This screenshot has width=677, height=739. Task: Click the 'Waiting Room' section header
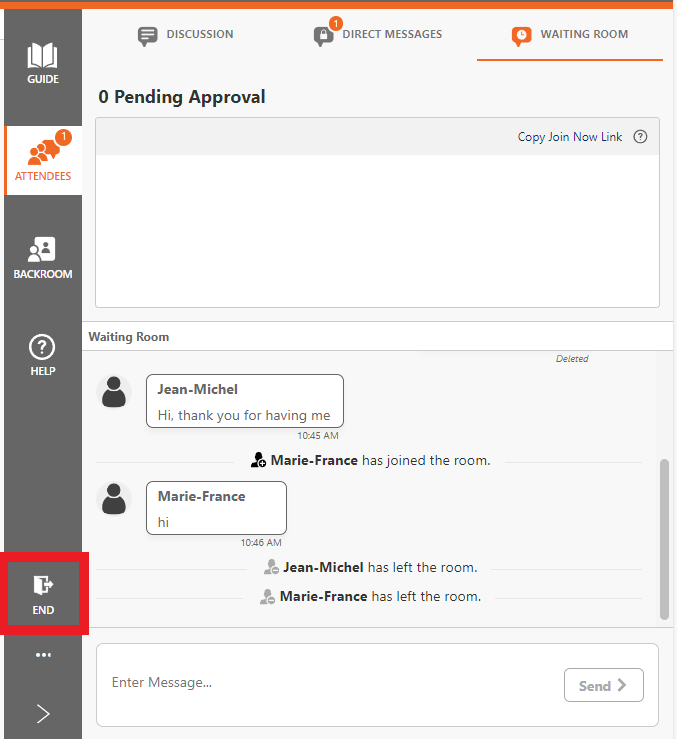click(x=129, y=337)
